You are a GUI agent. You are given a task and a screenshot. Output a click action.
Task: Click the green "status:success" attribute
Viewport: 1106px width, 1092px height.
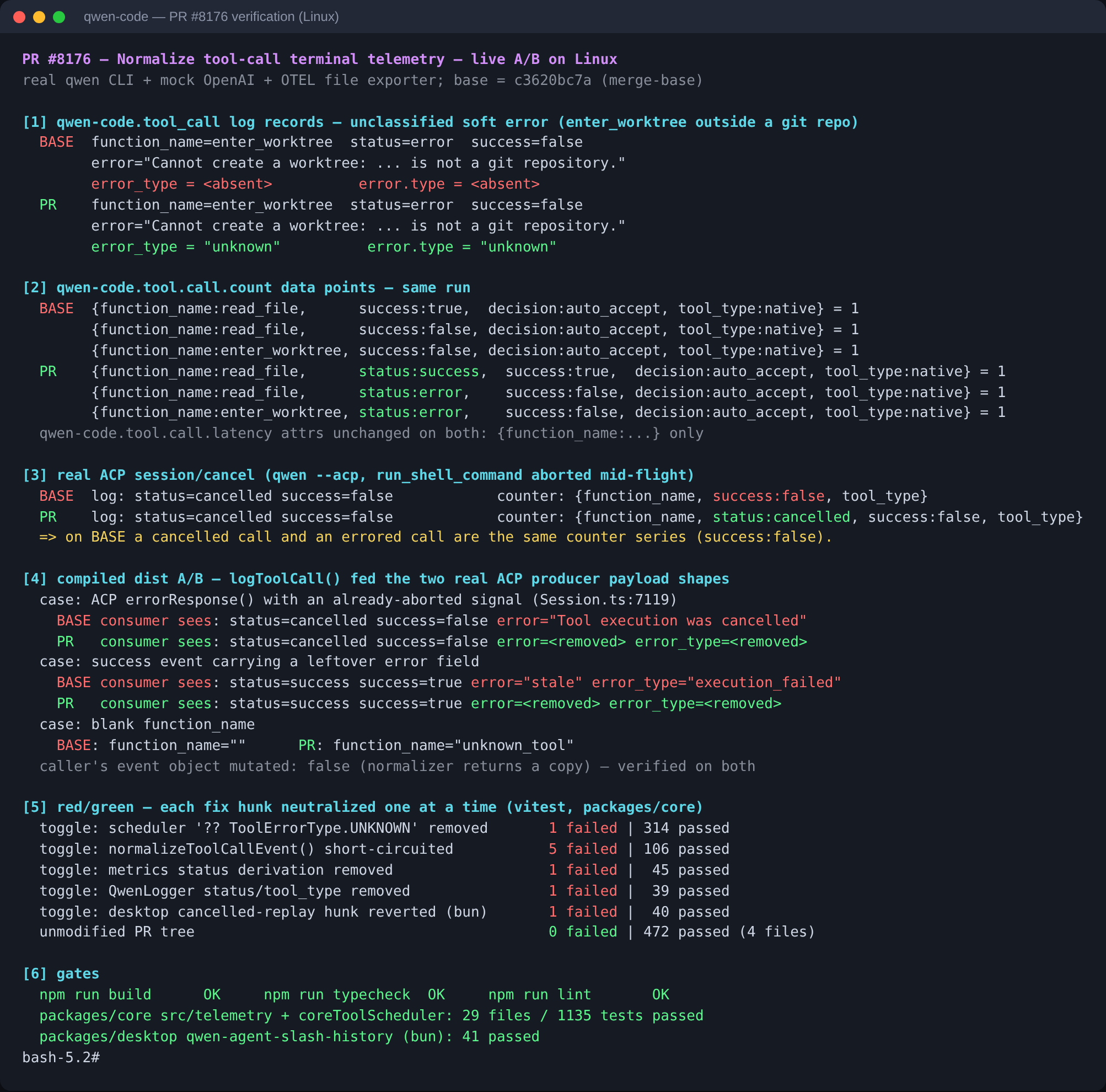point(418,372)
